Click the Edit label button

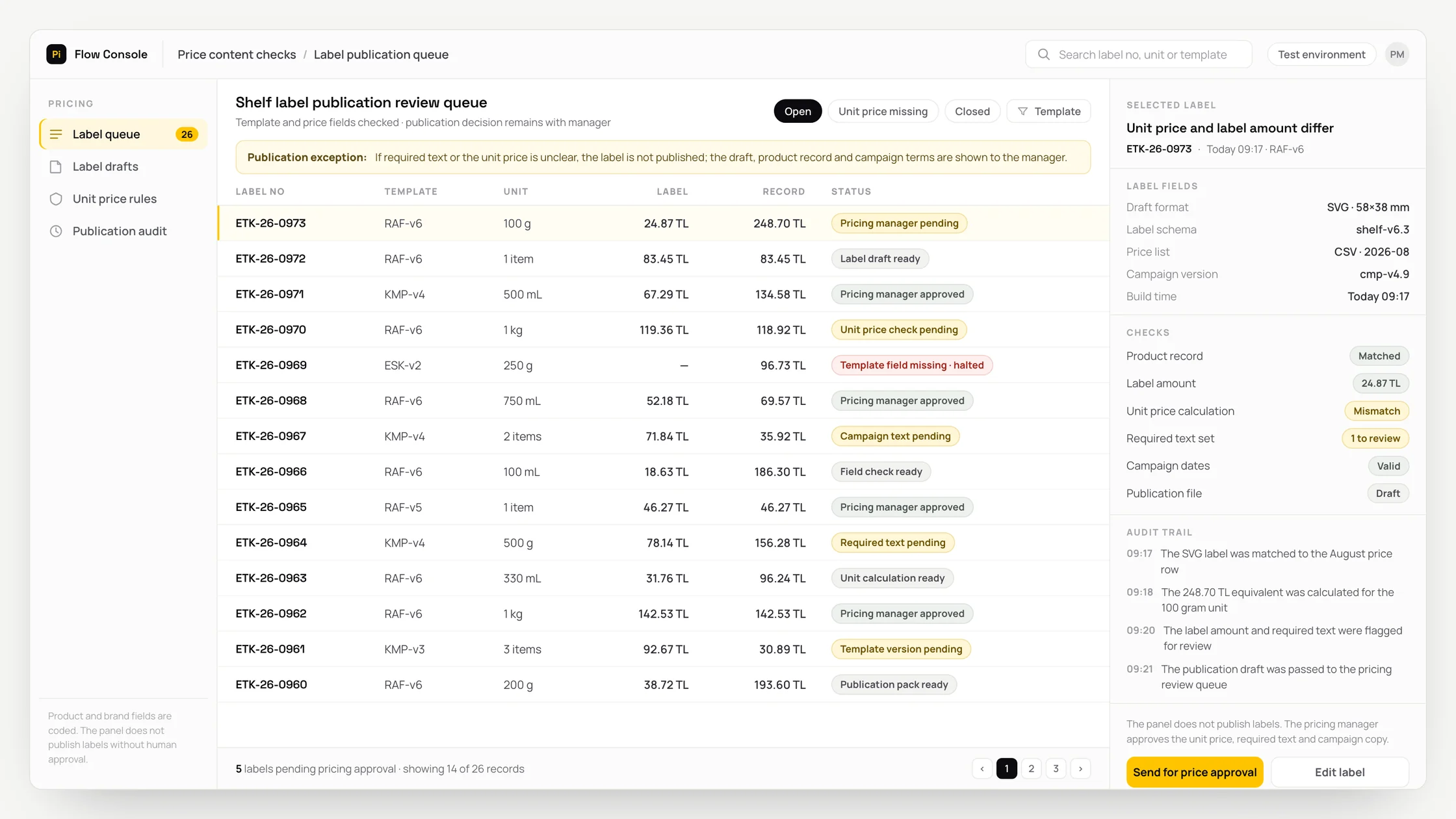tap(1340, 772)
